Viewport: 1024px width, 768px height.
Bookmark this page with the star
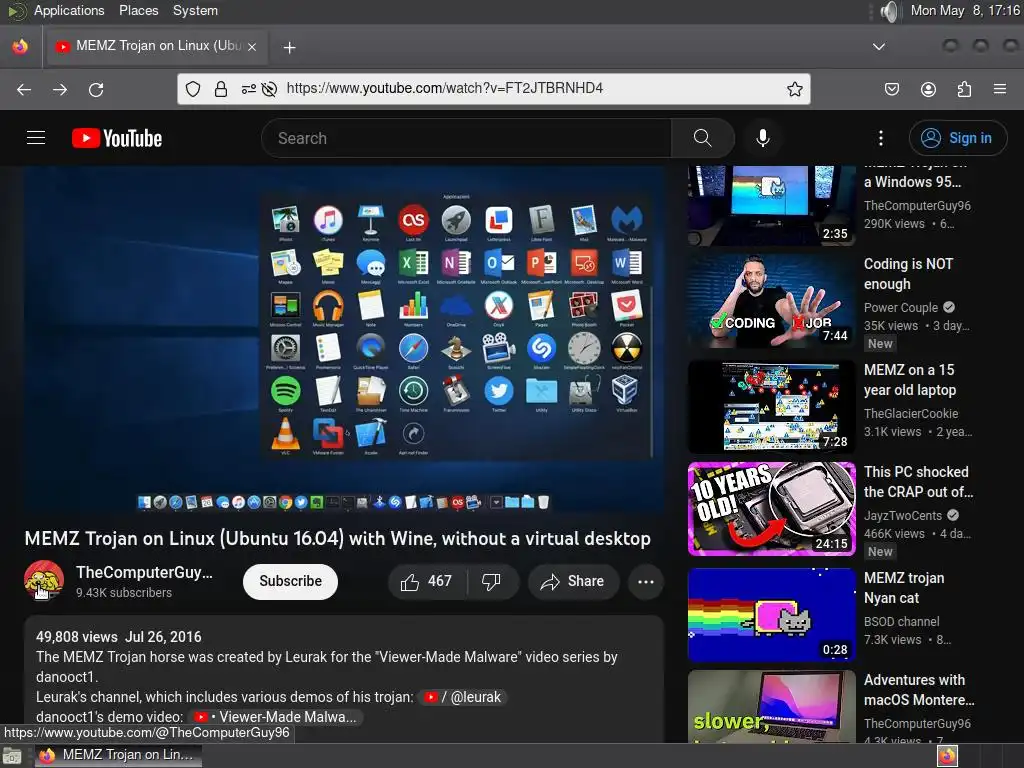(x=794, y=89)
